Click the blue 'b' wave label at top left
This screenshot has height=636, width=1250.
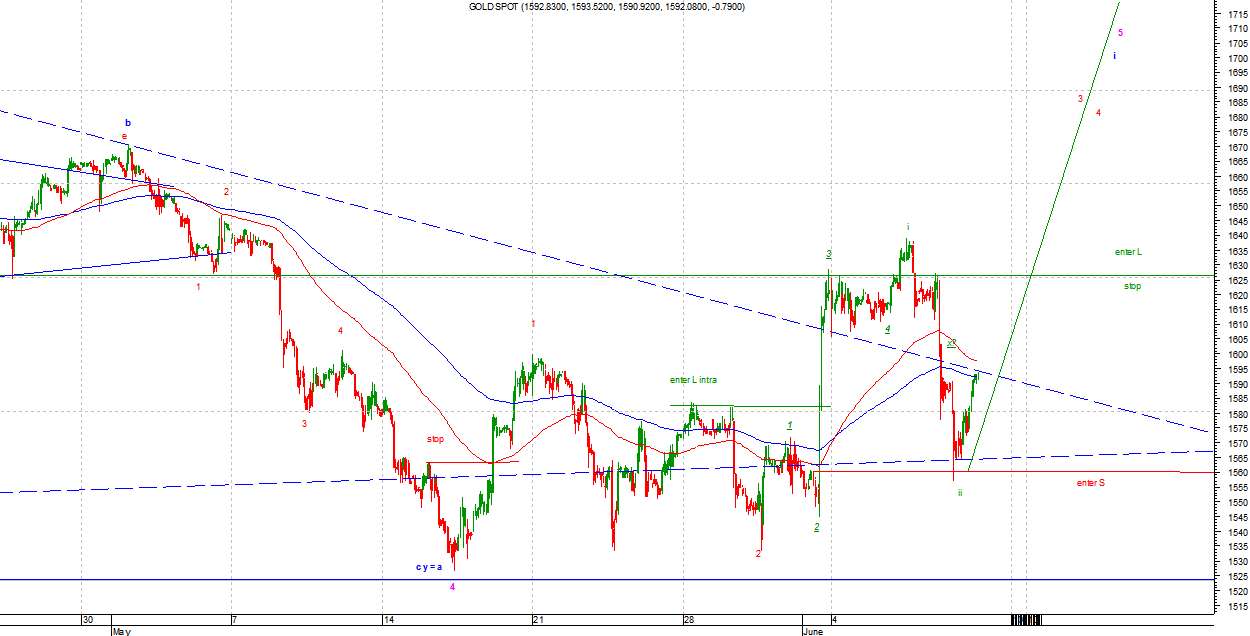[127, 123]
